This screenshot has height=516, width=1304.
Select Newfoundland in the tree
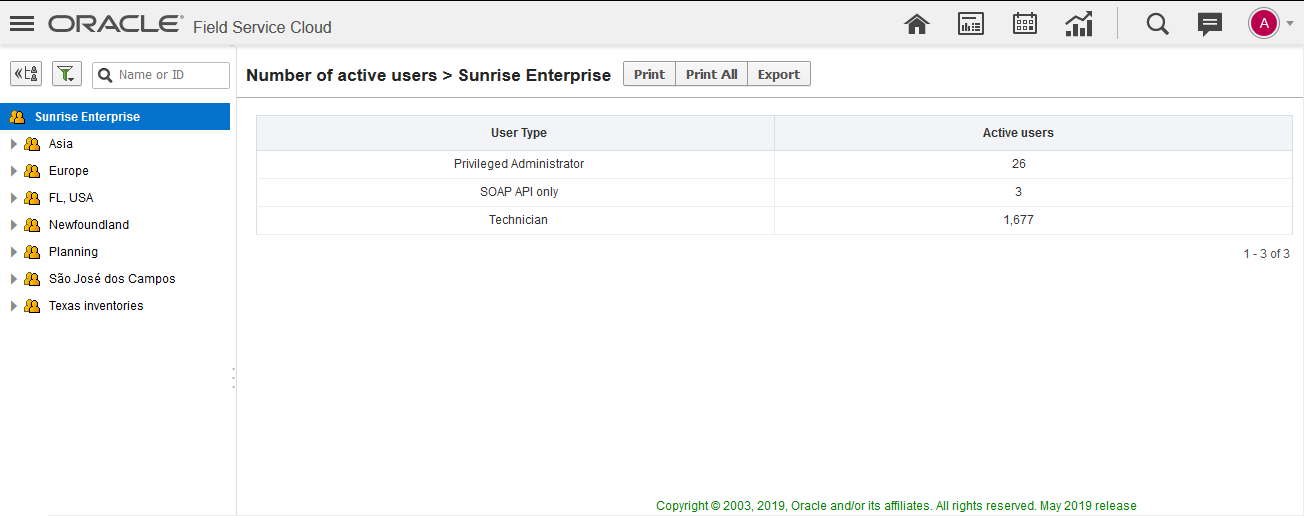tap(89, 225)
